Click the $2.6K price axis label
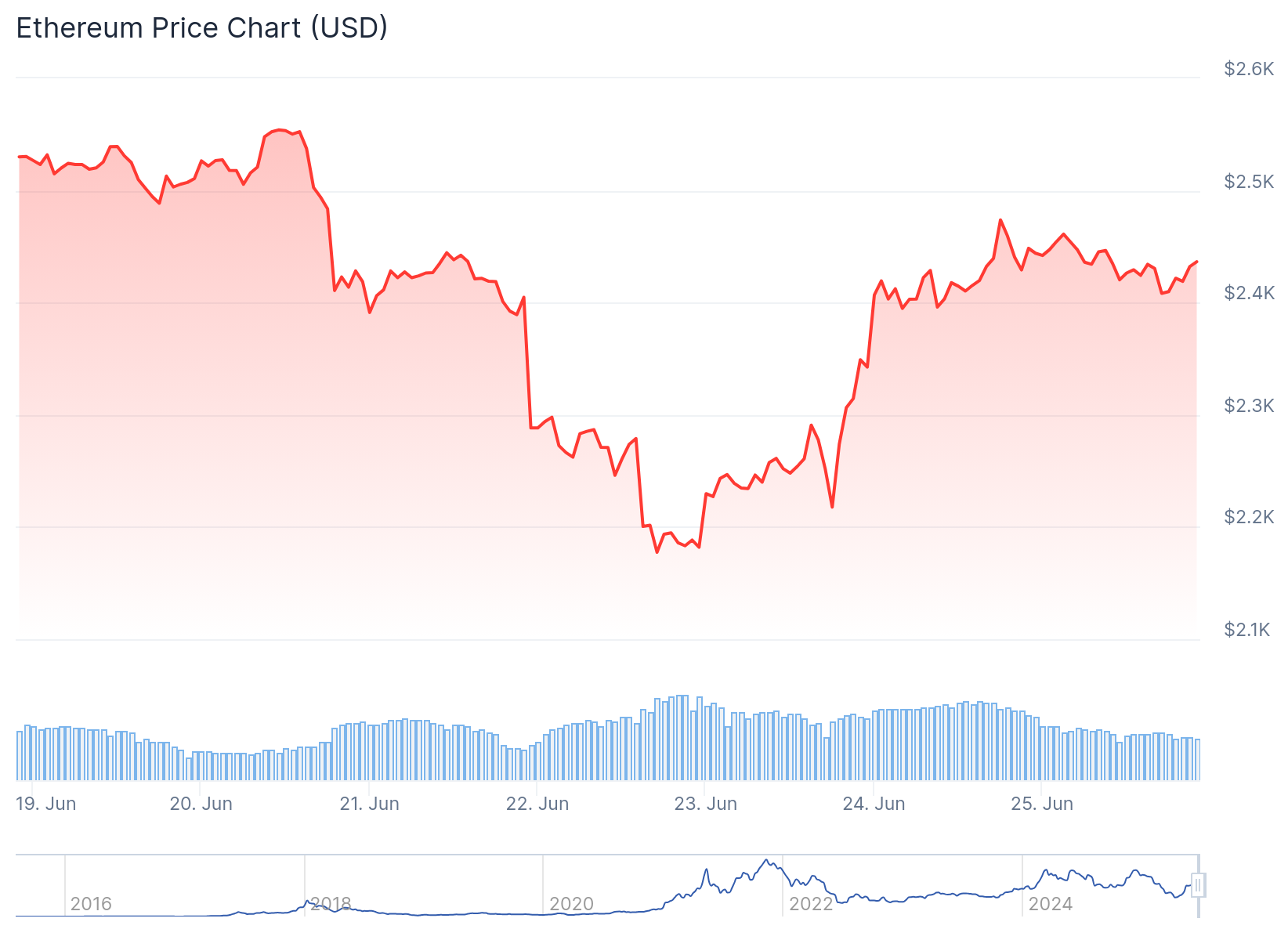The image size is (1288, 940). pyautogui.click(x=1249, y=69)
